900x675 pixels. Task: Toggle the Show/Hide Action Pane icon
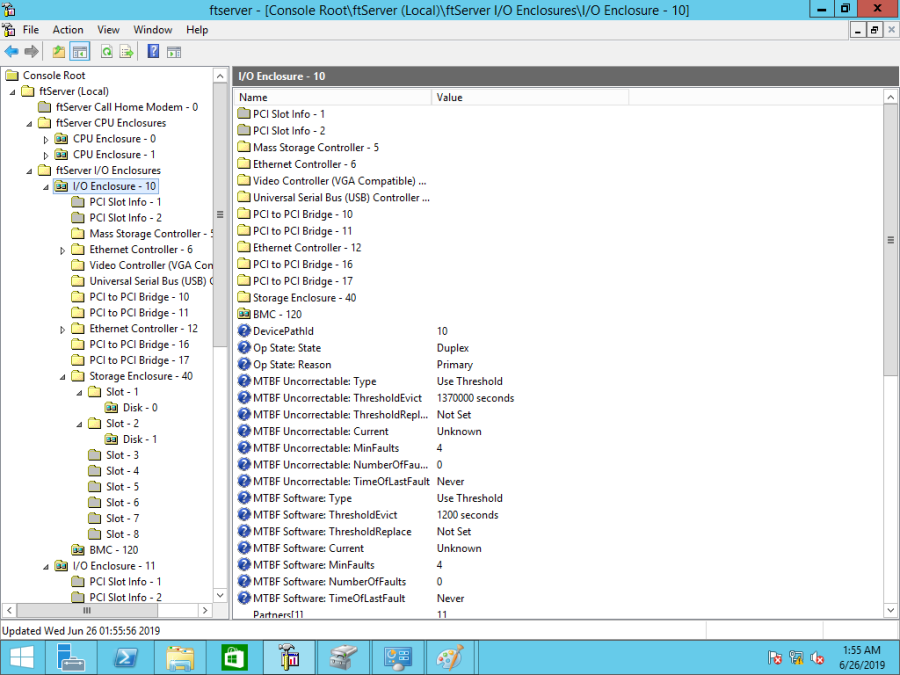point(174,52)
